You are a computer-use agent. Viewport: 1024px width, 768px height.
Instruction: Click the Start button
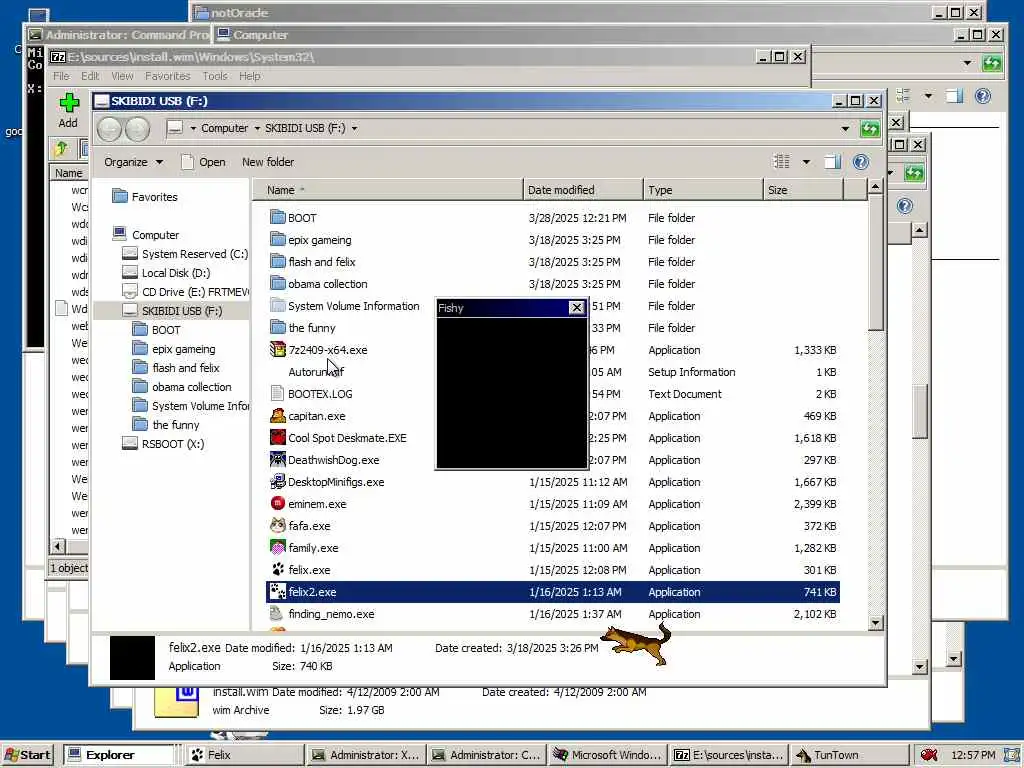pos(27,755)
